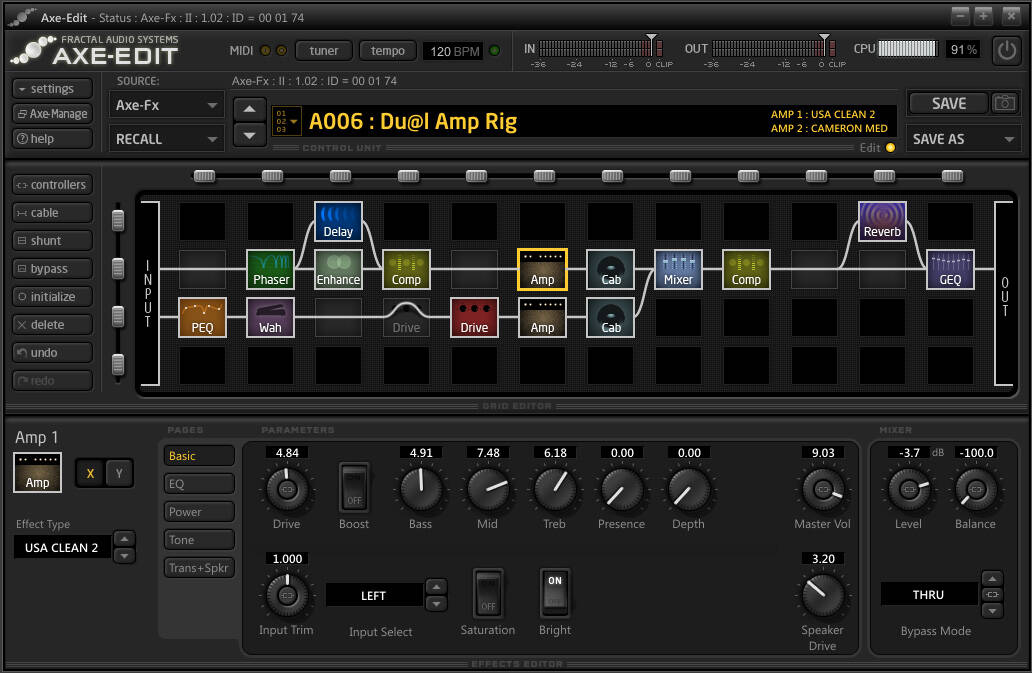Click the SAVE button
This screenshot has width=1032, height=673.
(x=948, y=103)
